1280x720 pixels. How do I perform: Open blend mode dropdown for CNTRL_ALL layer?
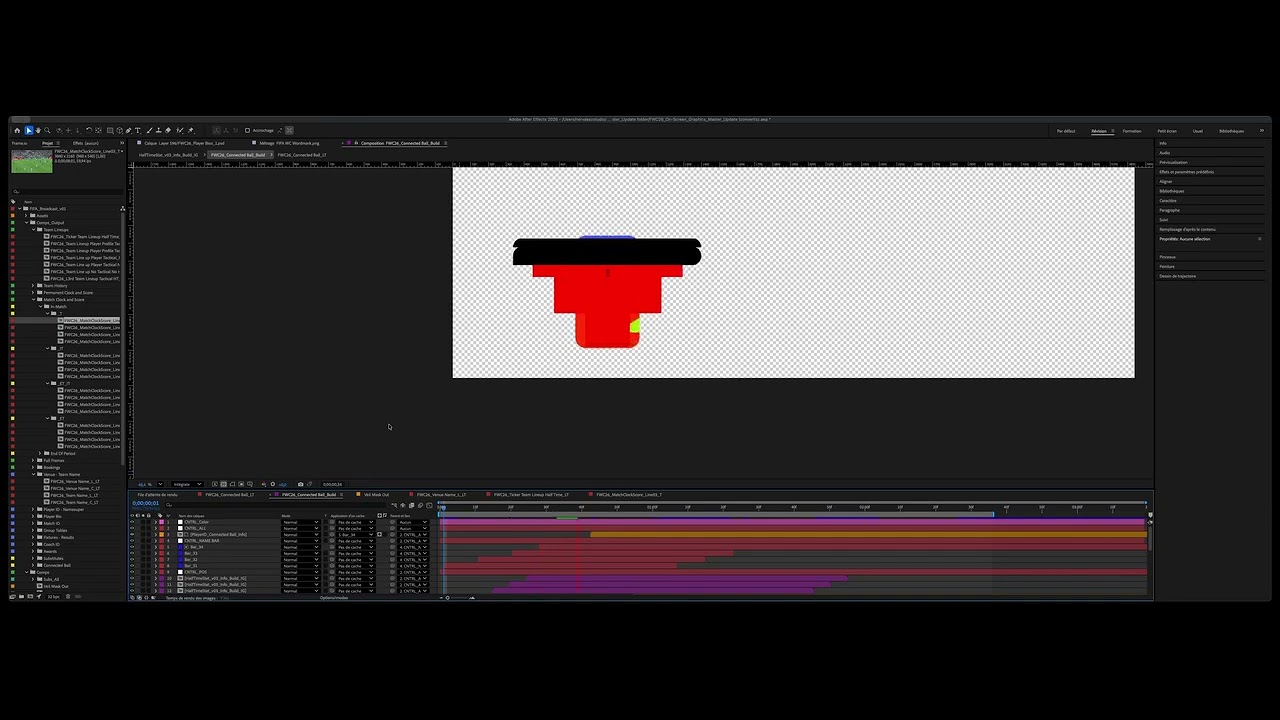tap(300, 528)
